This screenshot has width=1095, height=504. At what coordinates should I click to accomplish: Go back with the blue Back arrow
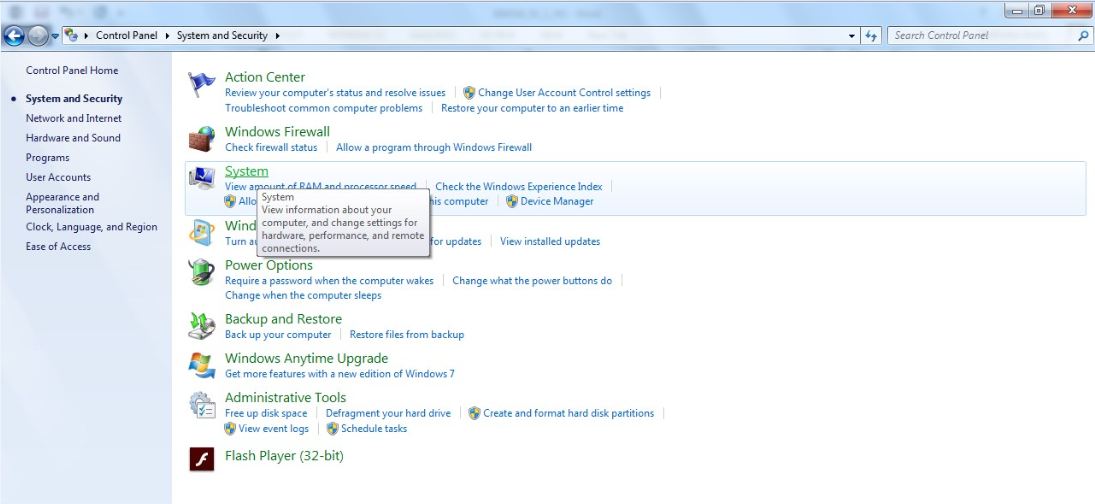point(14,36)
